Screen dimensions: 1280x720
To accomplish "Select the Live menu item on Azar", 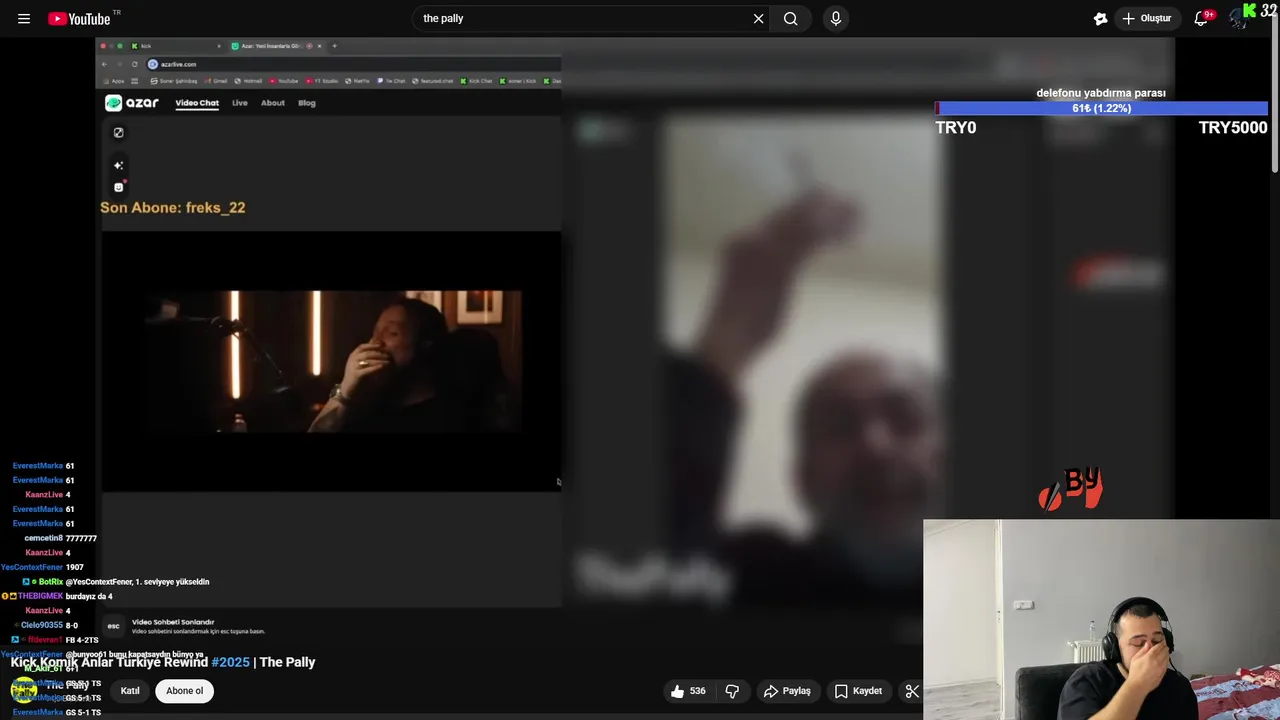I will [x=240, y=103].
